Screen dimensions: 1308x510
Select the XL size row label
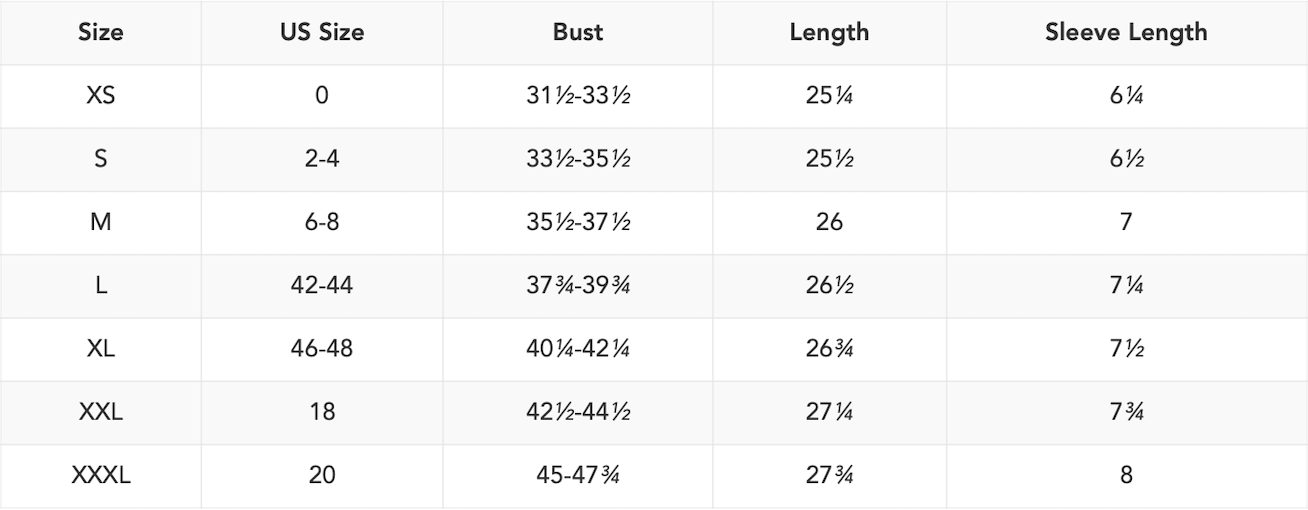pyautogui.click(x=100, y=349)
